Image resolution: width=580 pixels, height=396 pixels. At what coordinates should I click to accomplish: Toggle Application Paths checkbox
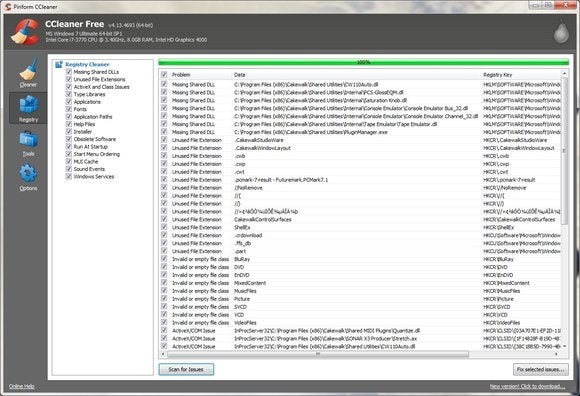tap(68, 116)
